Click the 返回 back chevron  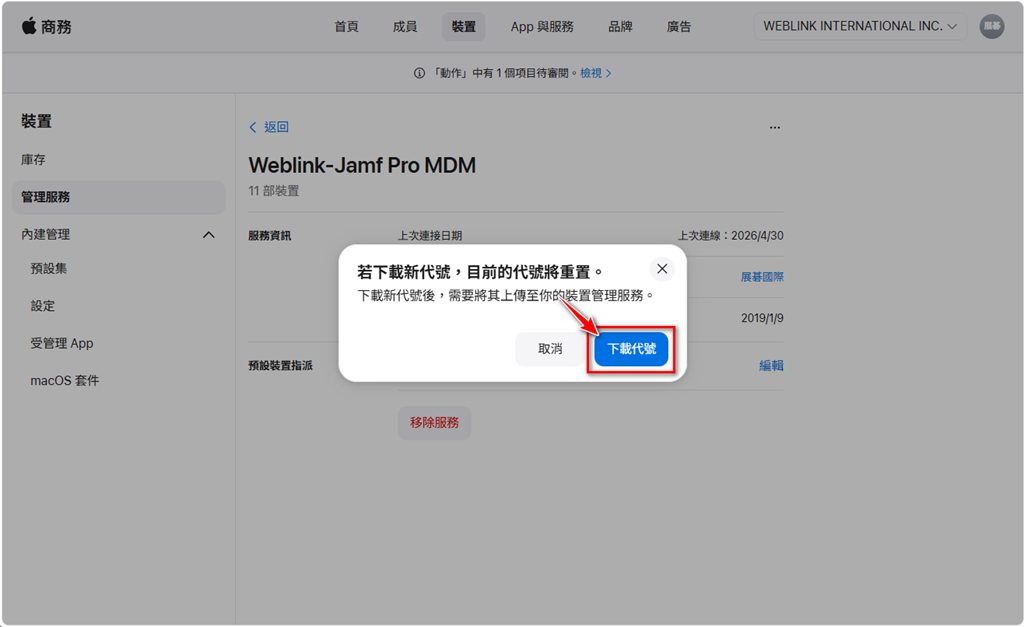(x=254, y=128)
